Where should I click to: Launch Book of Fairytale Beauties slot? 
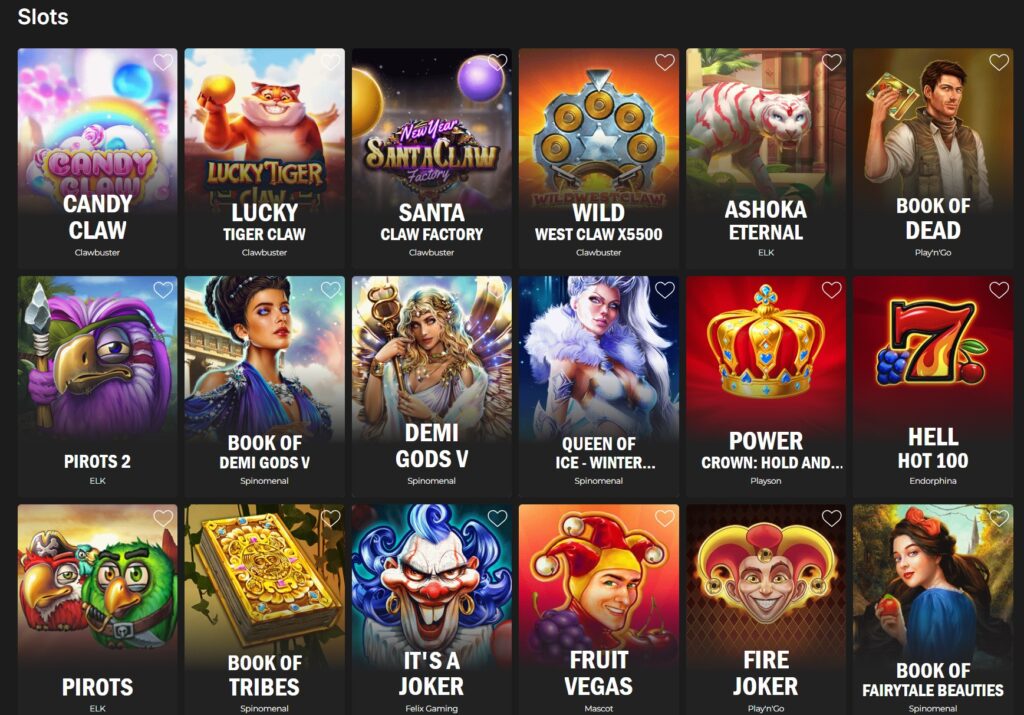point(933,609)
